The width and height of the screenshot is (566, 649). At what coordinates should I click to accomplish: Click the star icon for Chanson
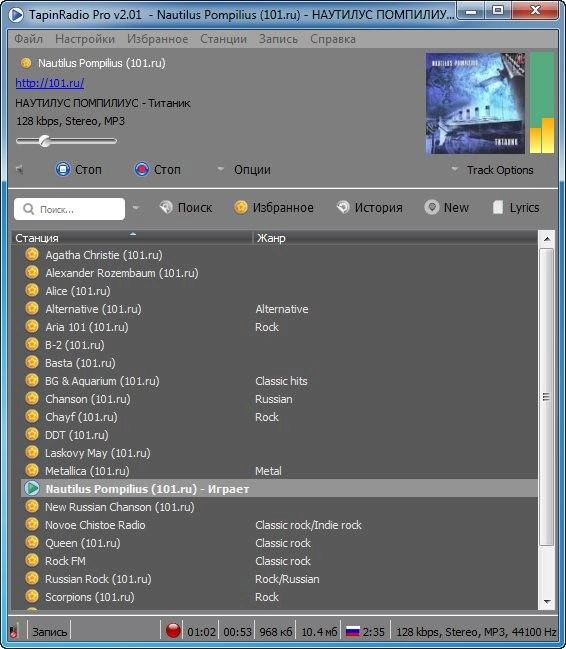pos(32,398)
